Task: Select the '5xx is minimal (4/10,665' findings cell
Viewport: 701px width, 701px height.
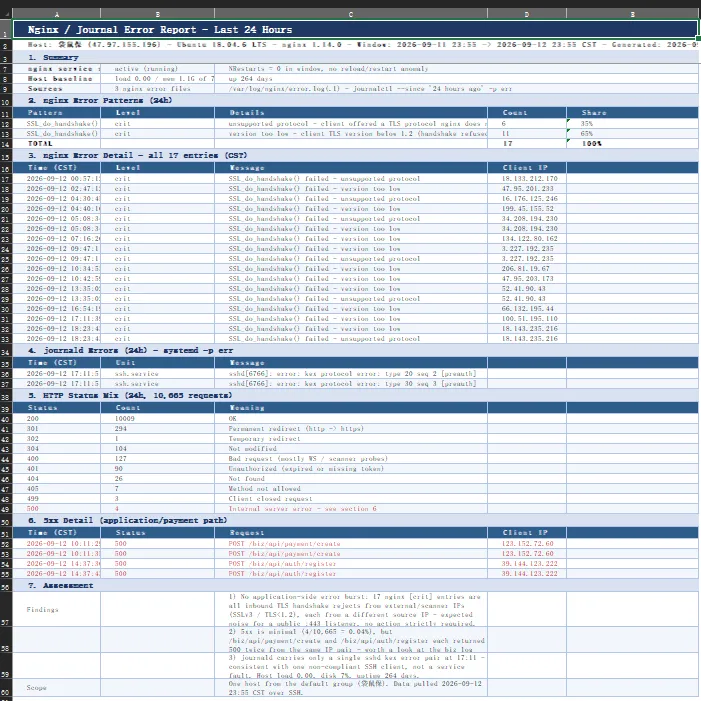Action: coord(351,640)
